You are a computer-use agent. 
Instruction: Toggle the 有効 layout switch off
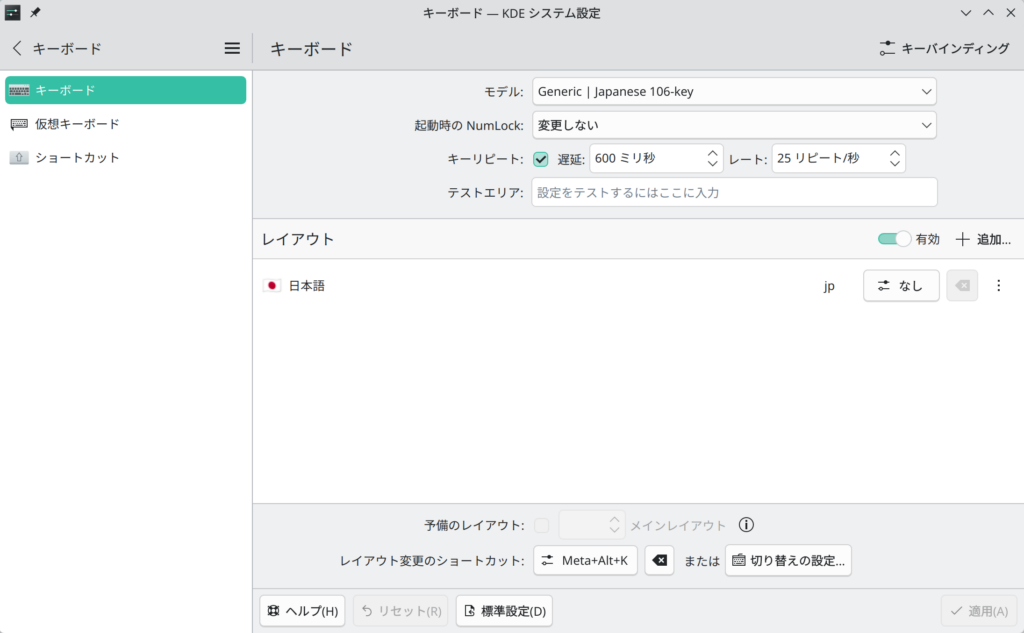[894, 239]
